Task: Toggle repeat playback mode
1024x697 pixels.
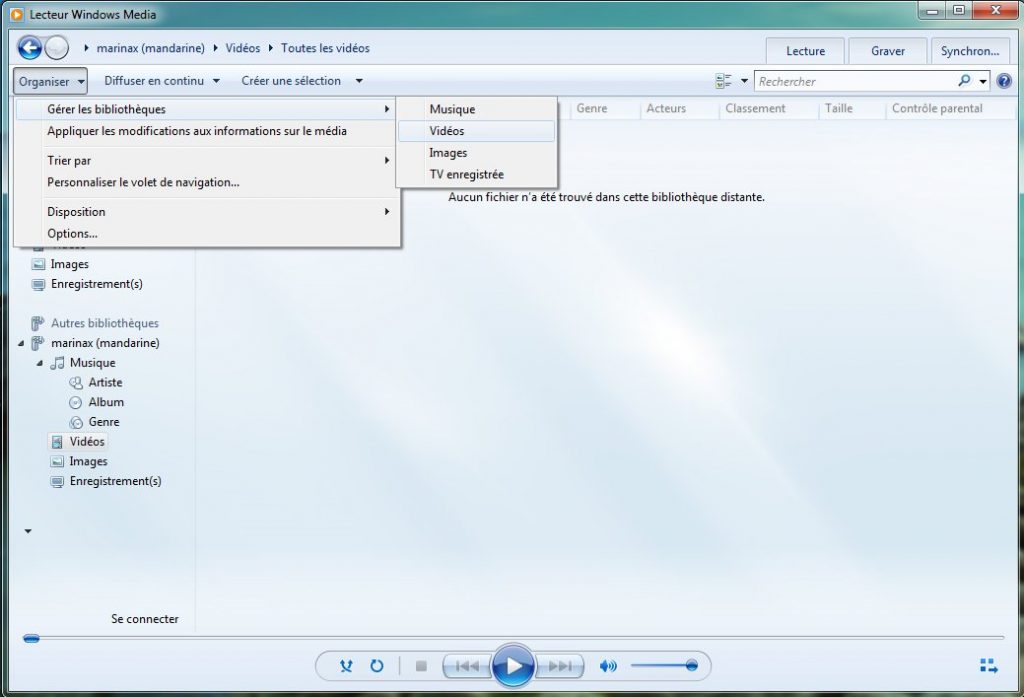Action: [x=377, y=666]
